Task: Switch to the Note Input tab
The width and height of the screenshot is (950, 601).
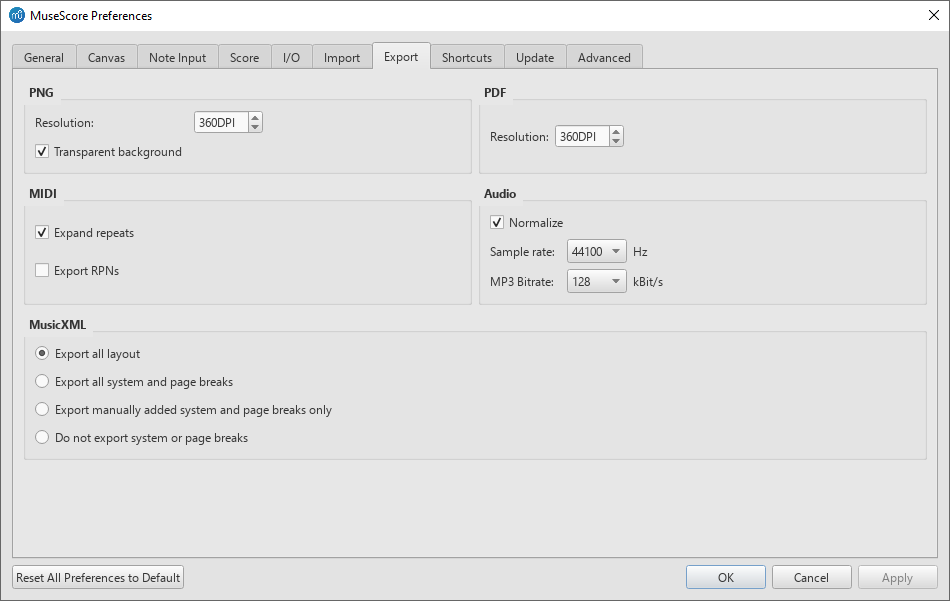Action: coord(177,57)
